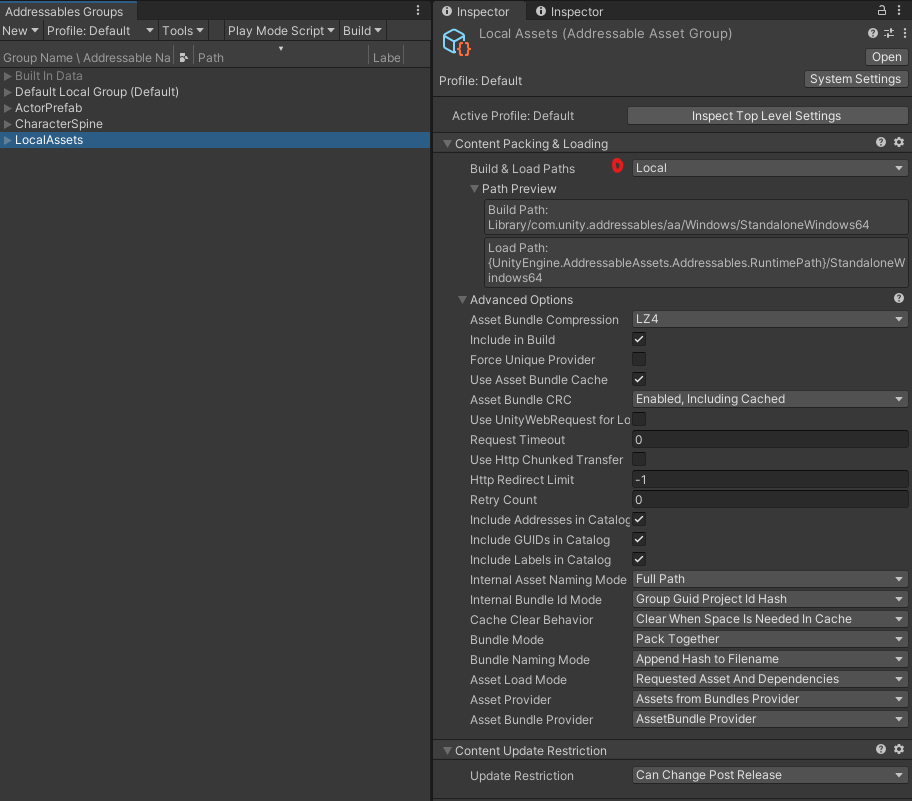Toggle Include in Build checkbox
The width and height of the screenshot is (912, 801).
(x=639, y=339)
